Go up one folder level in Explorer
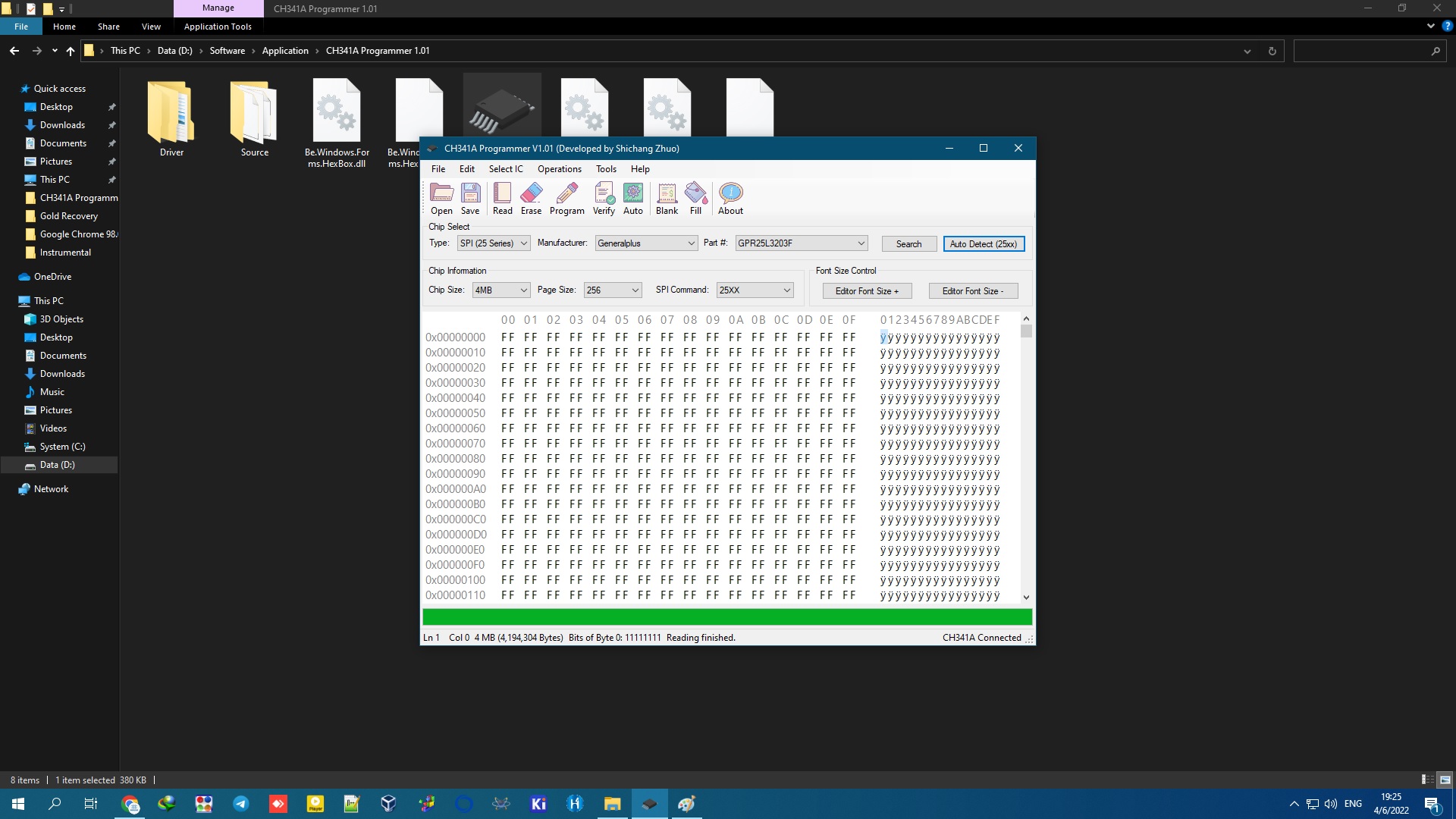Screen dimensions: 1456x819 coord(71,51)
